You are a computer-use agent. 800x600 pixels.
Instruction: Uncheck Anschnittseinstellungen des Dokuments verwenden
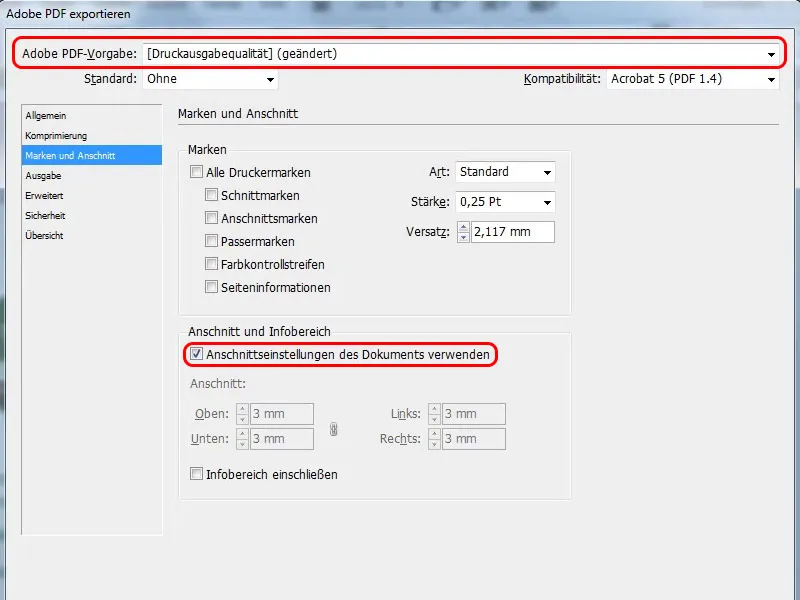click(196, 354)
